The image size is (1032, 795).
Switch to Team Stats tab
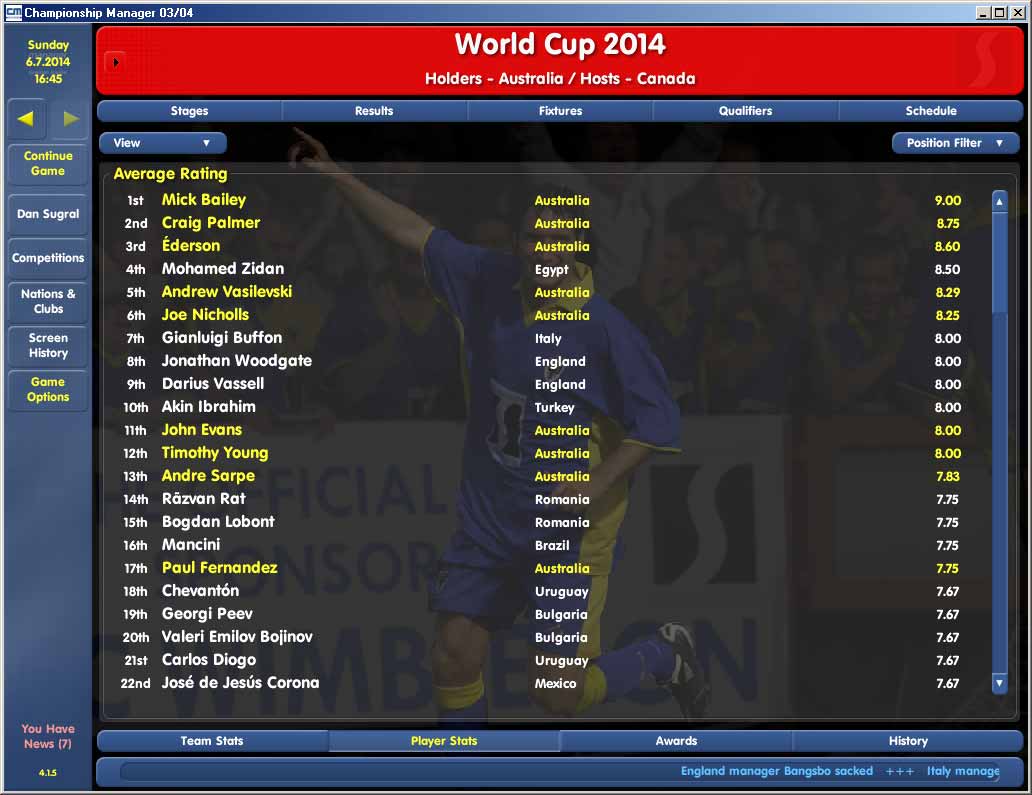pos(213,740)
